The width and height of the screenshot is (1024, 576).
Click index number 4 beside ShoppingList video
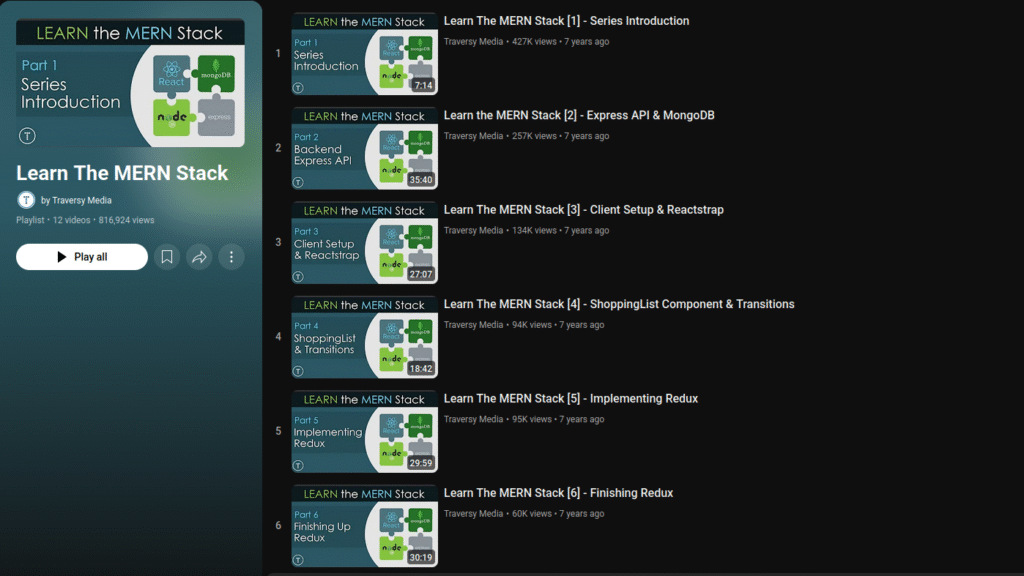[278, 337]
